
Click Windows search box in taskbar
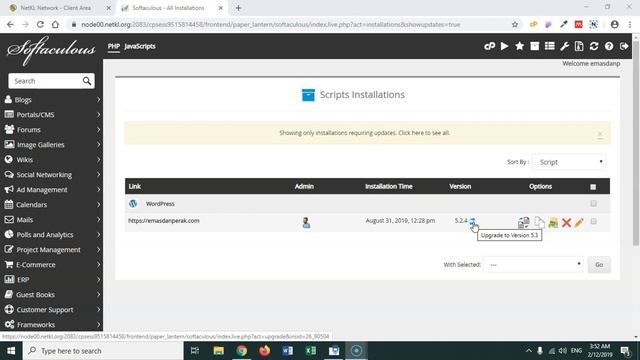tap(103, 351)
